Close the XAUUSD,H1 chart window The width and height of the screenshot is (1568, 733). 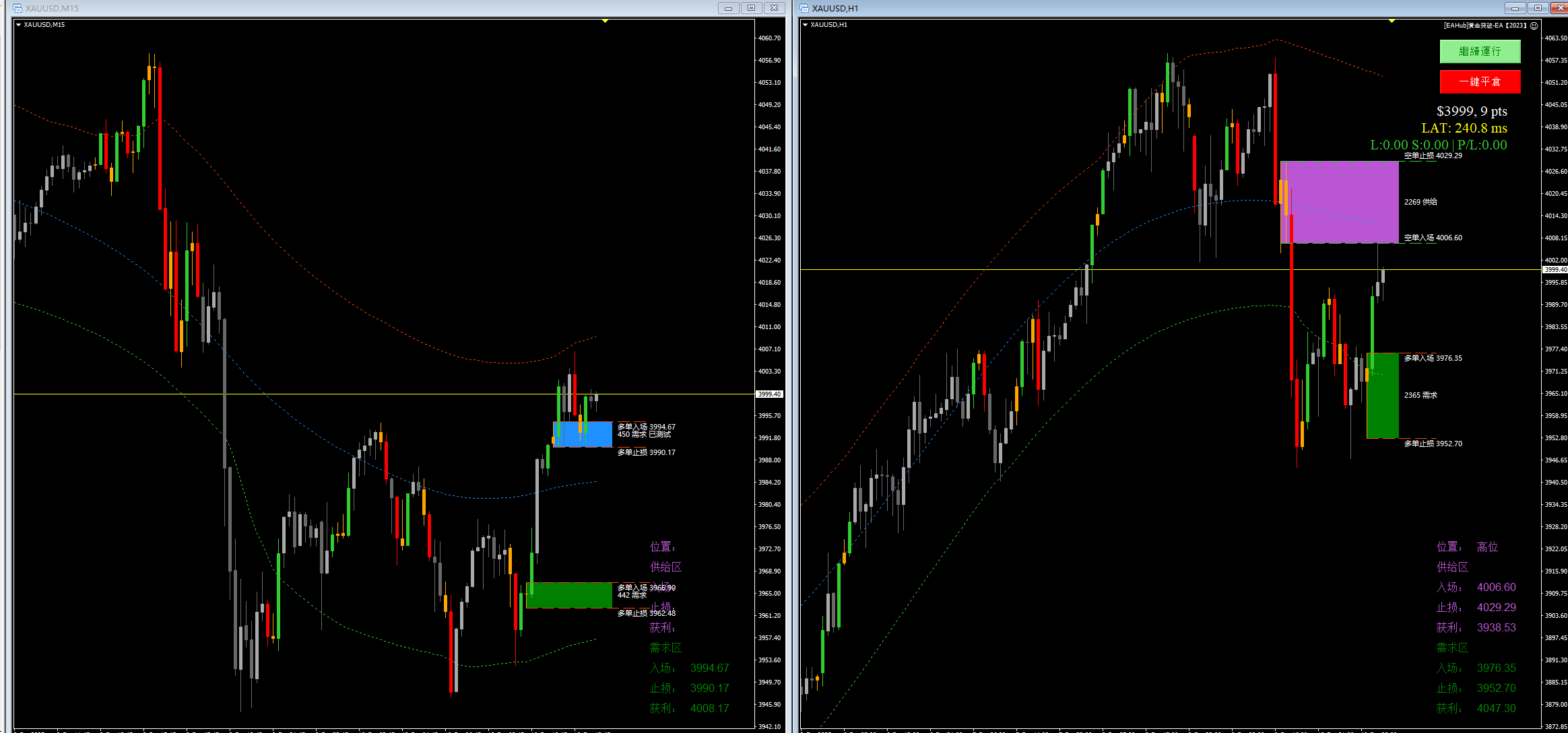tap(1561, 8)
